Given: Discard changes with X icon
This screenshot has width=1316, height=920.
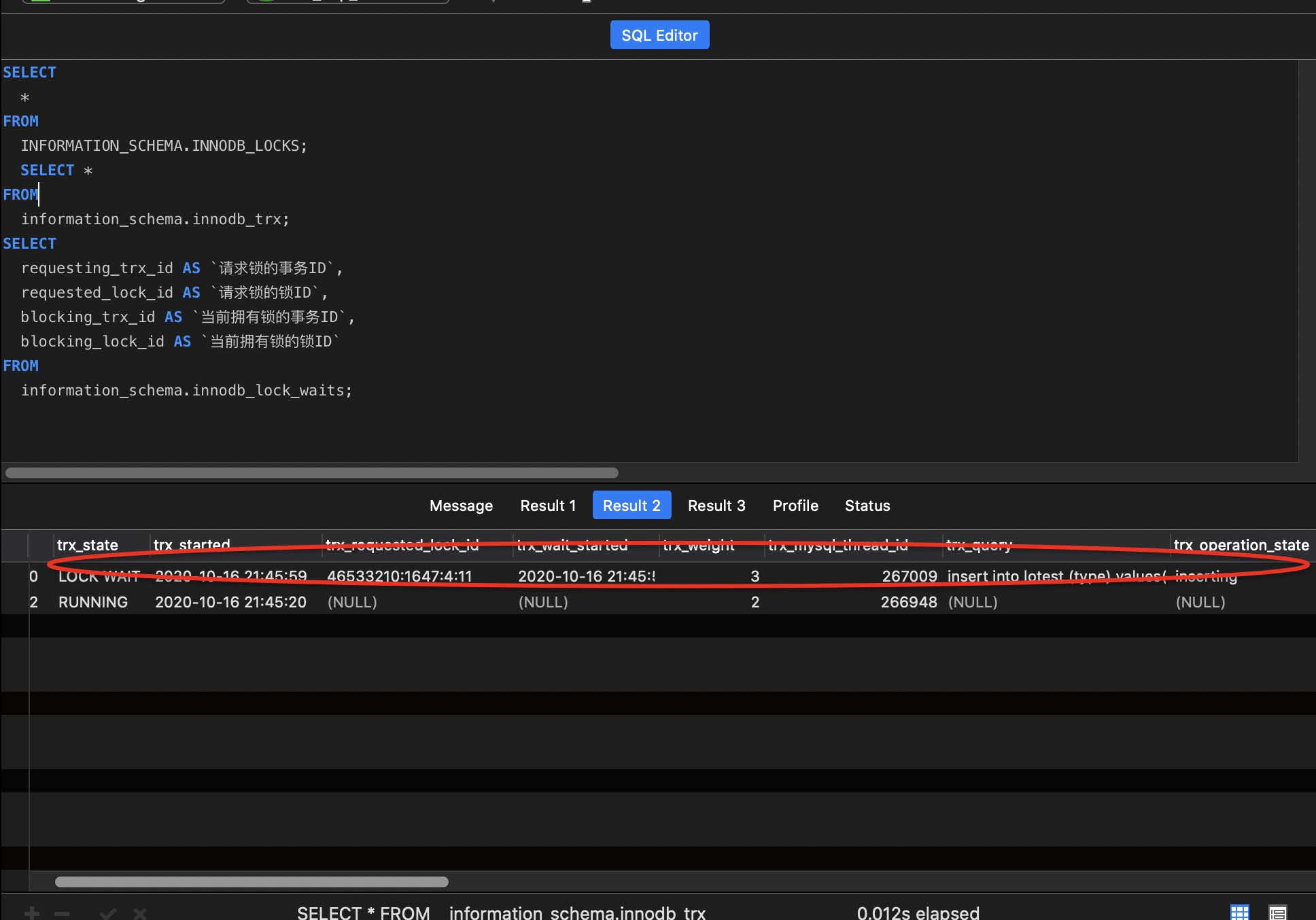Looking at the screenshot, I should pos(140,913).
